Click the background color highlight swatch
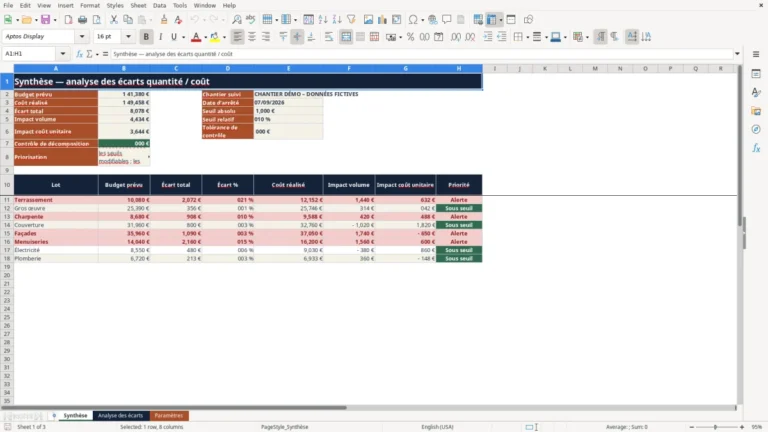The height and width of the screenshot is (432, 768). pyautogui.click(x=215, y=37)
